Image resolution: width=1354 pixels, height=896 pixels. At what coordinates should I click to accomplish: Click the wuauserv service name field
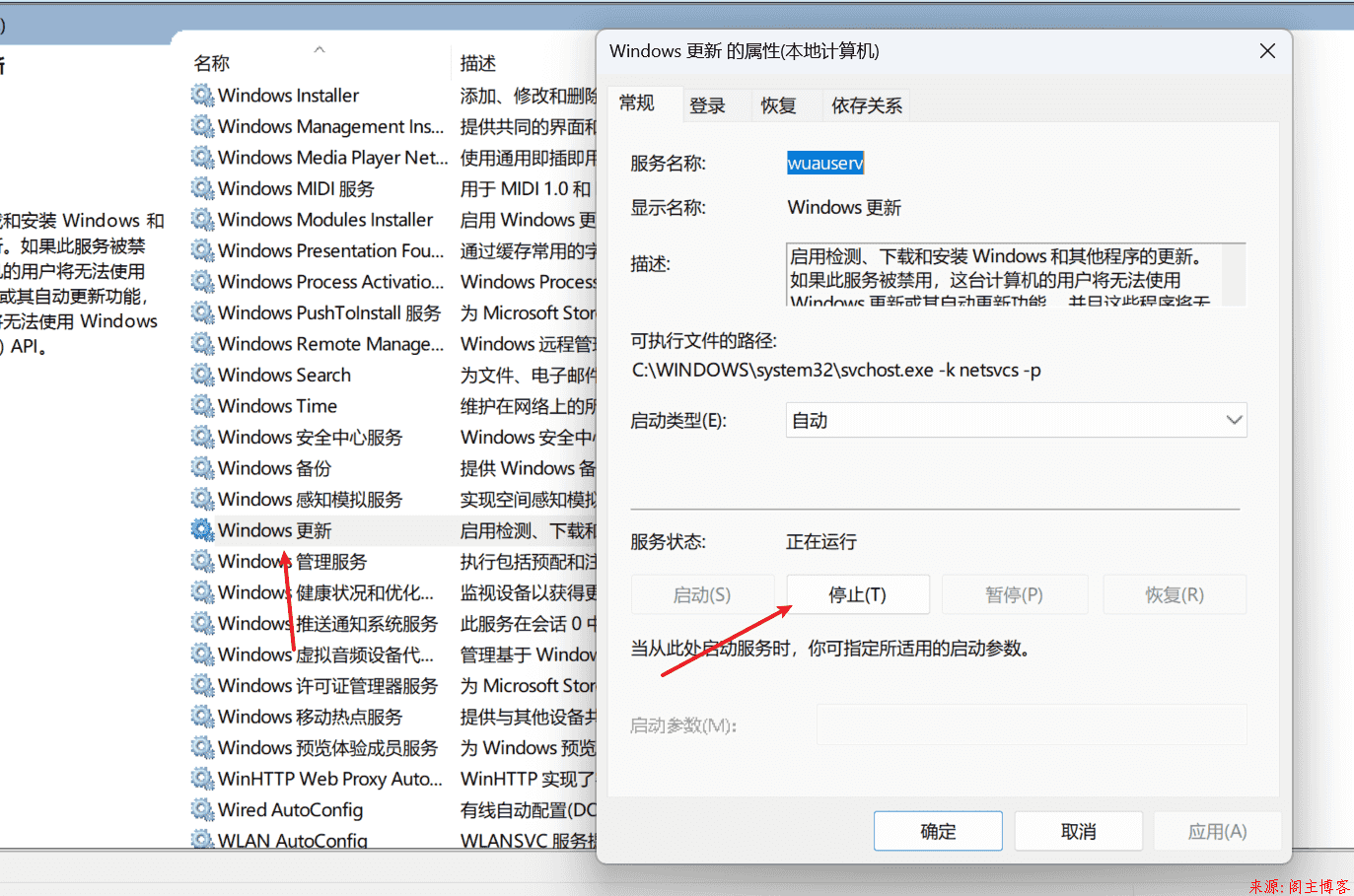click(x=825, y=164)
